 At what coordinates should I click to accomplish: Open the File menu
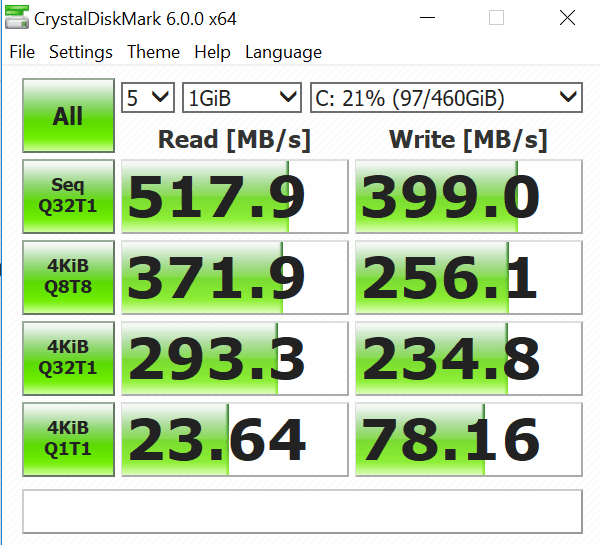(x=21, y=52)
